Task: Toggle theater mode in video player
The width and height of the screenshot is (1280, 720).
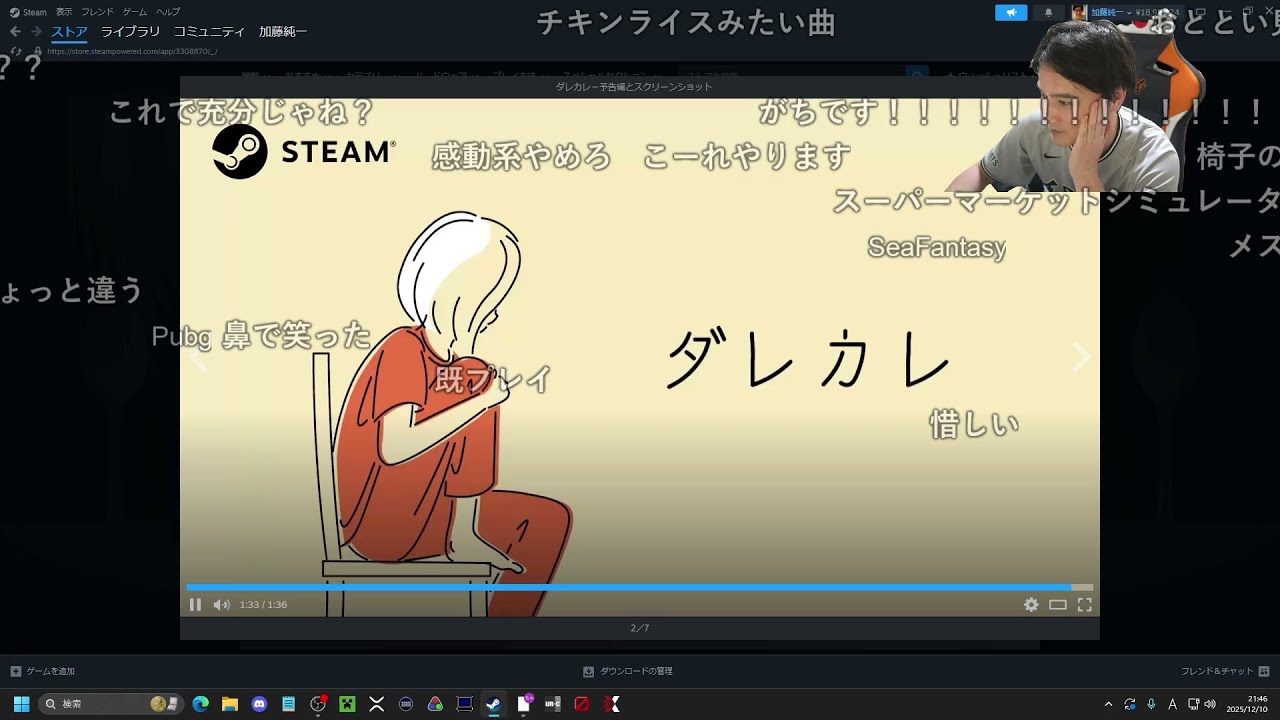Action: [x=1058, y=605]
